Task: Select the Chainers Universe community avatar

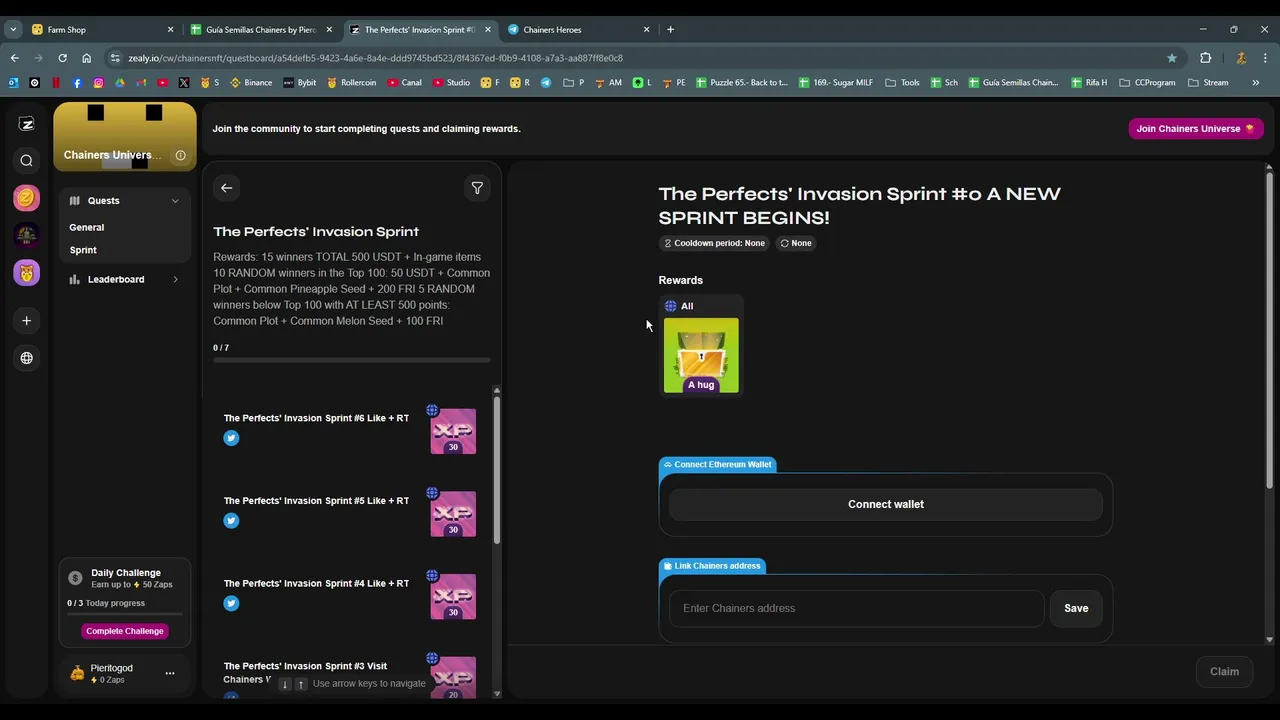Action: point(27,273)
